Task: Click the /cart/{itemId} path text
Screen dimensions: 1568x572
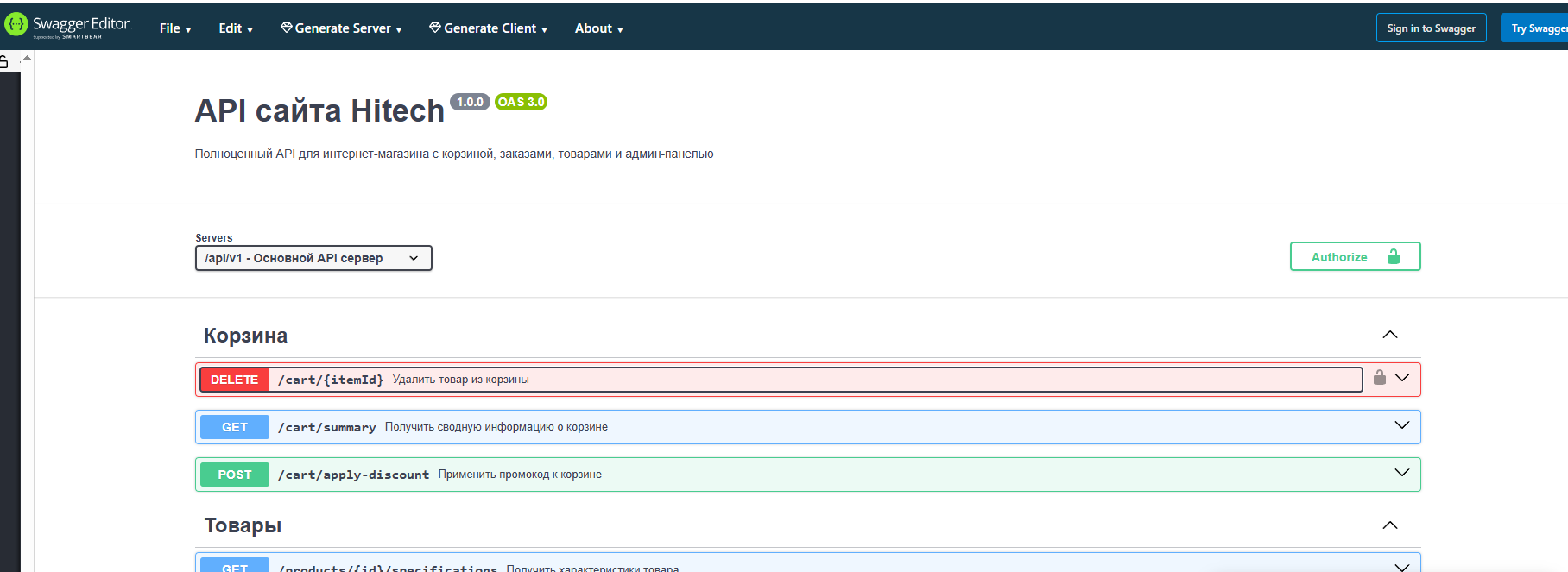Action: [331, 380]
